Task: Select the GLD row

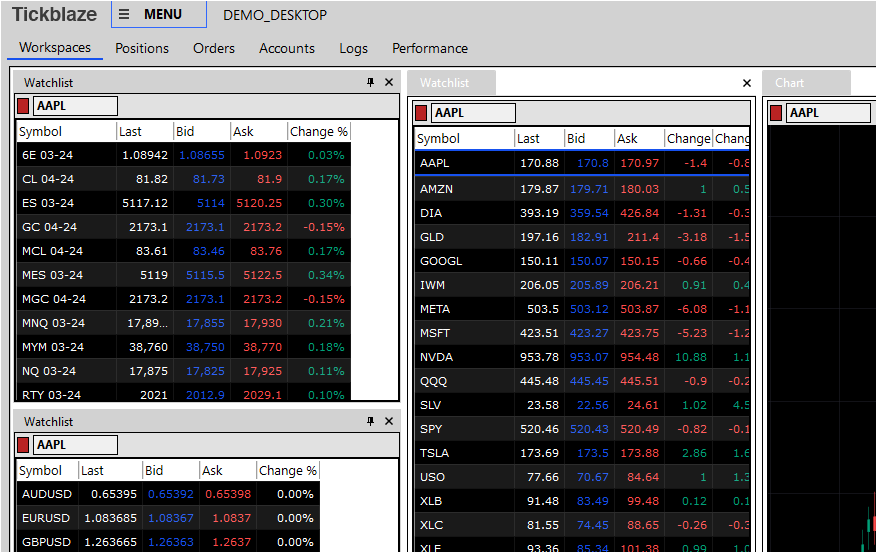Action: click(582, 237)
